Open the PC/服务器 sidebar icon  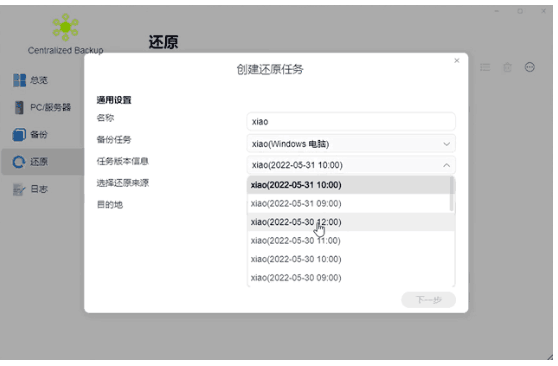[x=19, y=107]
